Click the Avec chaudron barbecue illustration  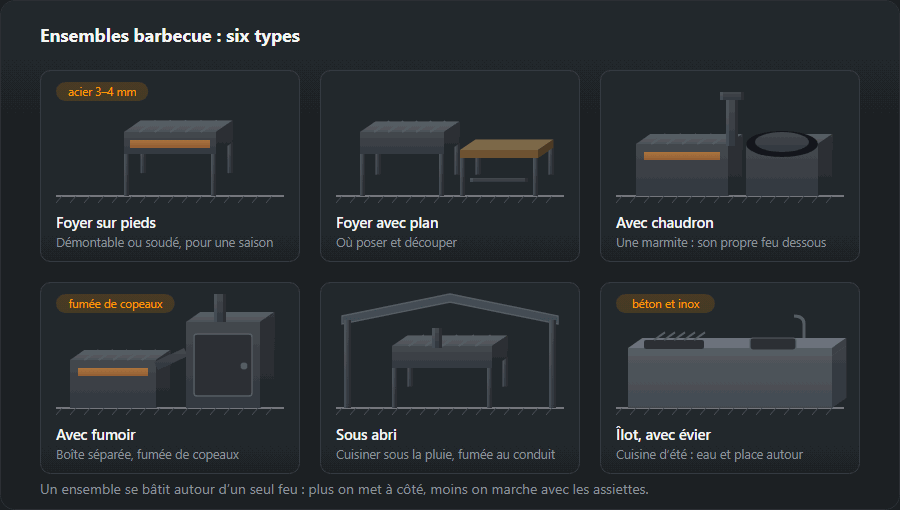(730, 149)
